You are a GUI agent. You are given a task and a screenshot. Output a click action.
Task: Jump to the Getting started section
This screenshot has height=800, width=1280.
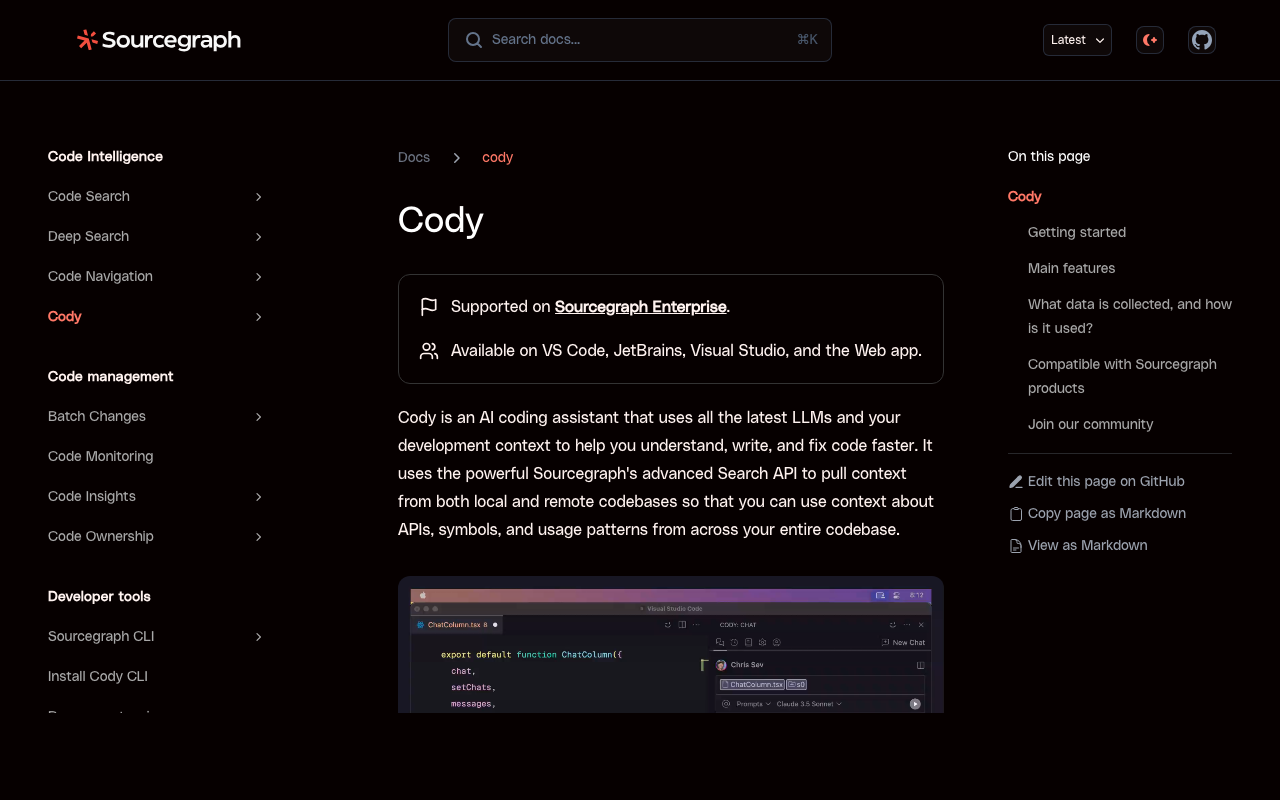tap(1076, 232)
